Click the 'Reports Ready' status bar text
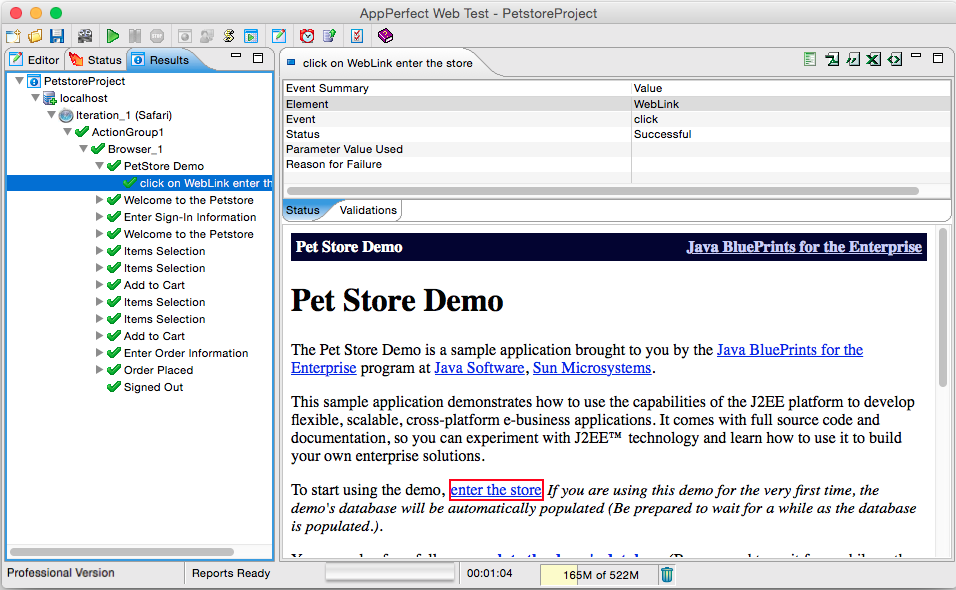Screen dimensions: 956x590 tap(230, 573)
